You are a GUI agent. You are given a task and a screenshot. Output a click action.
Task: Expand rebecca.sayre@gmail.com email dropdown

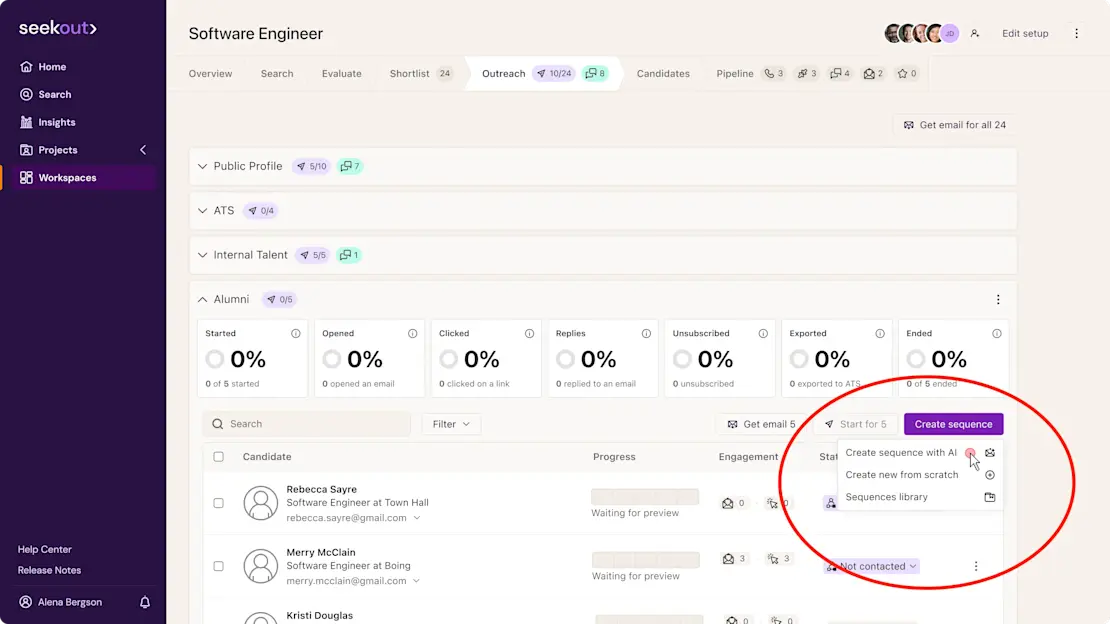point(417,518)
